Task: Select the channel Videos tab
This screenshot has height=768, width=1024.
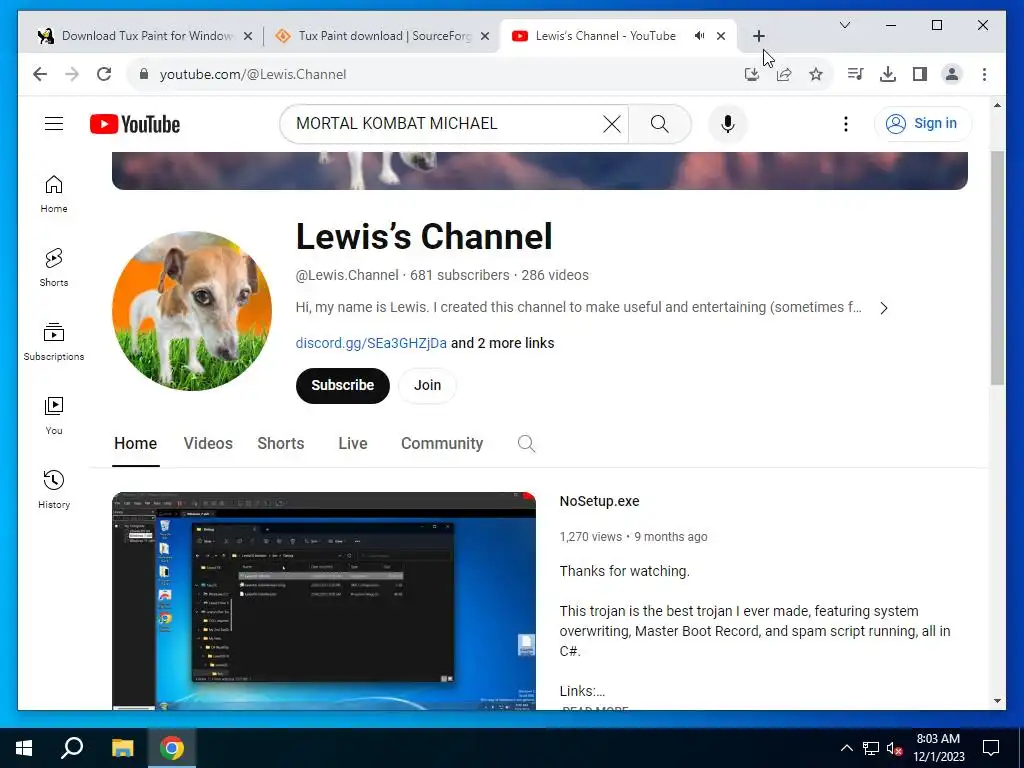Action: [208, 443]
